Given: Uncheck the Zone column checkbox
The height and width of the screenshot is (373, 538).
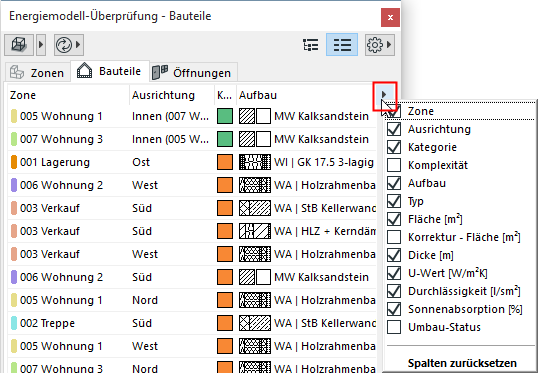Looking at the screenshot, I should click(394, 111).
